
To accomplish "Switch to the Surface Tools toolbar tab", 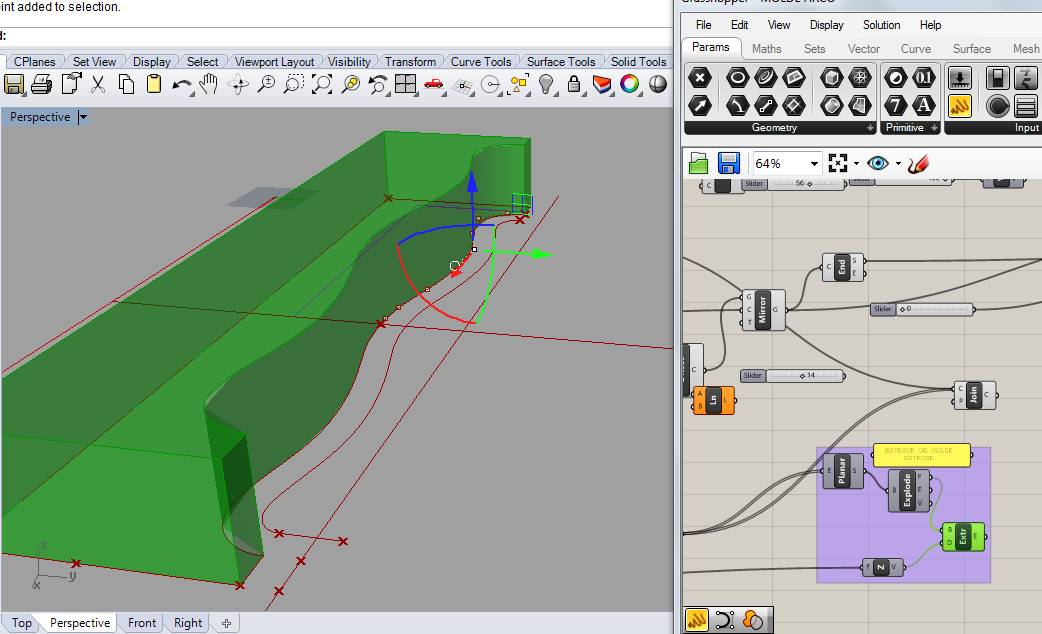I will point(561,62).
